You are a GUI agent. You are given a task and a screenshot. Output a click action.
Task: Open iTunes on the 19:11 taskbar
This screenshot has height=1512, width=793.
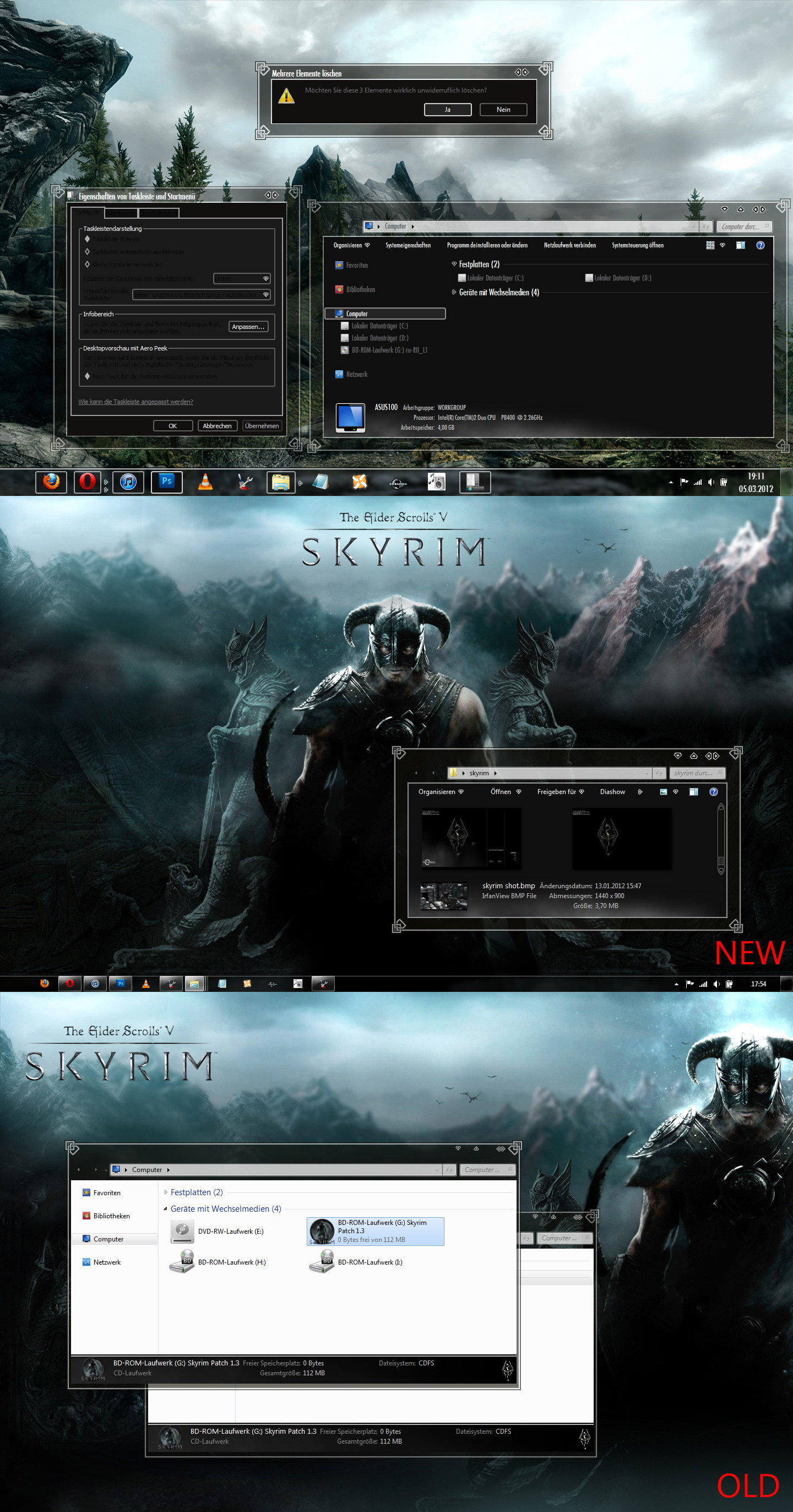(128, 482)
